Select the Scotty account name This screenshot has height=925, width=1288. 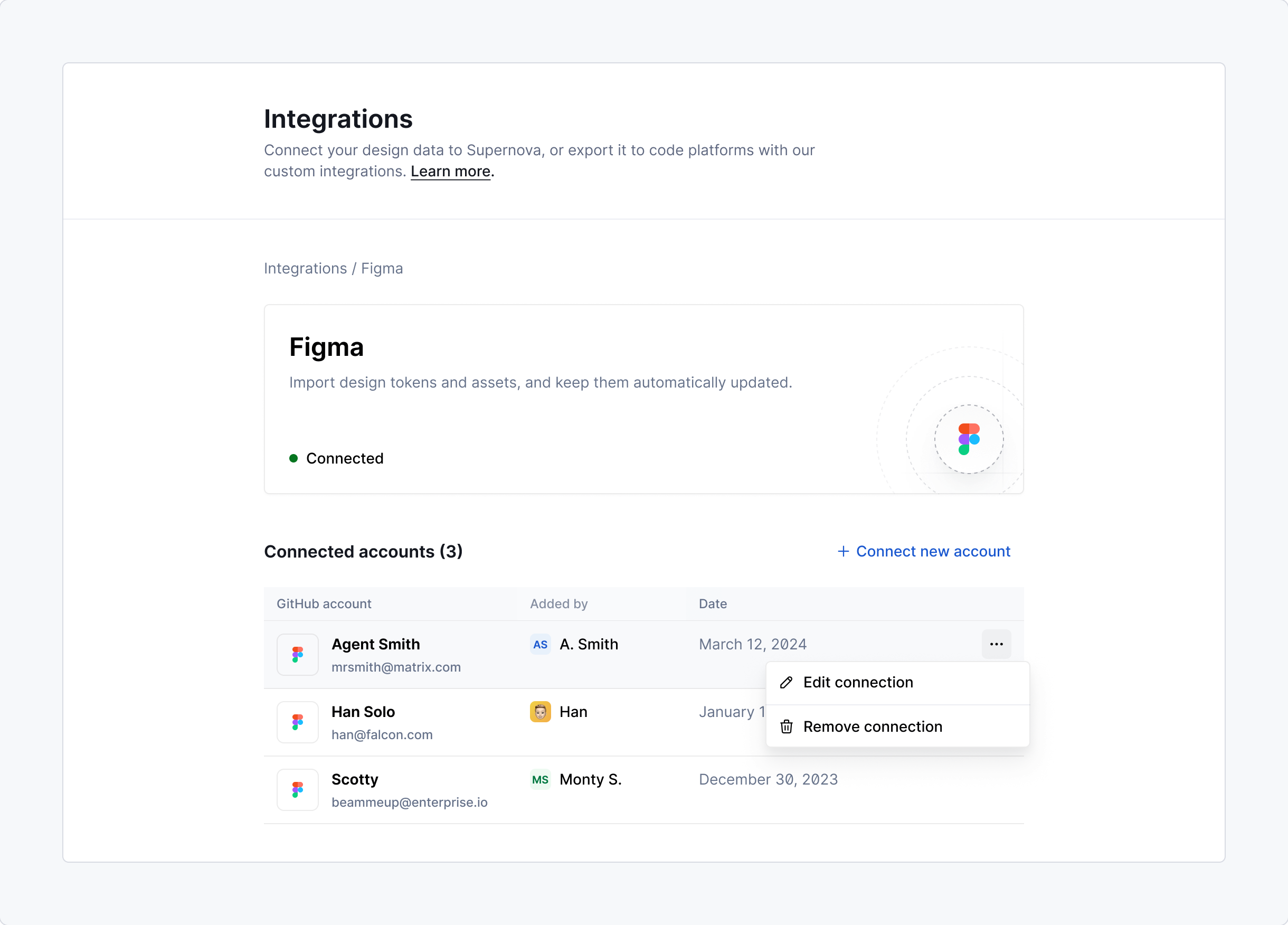pyautogui.click(x=355, y=780)
